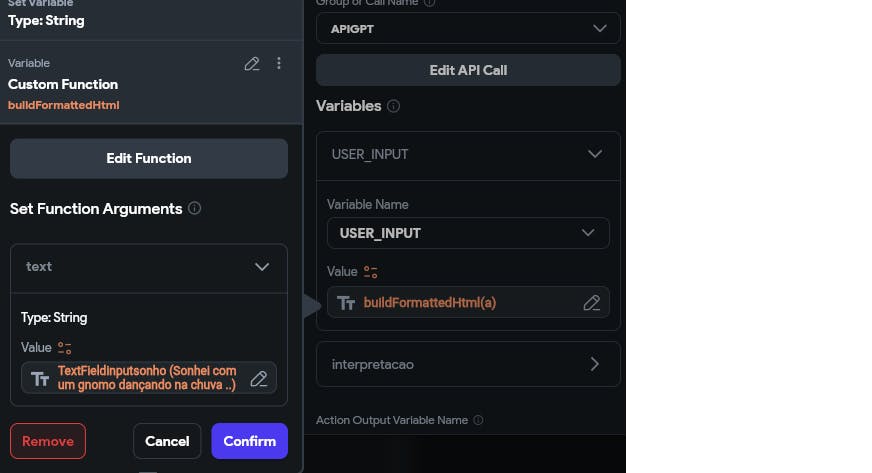Click info icon next to Variables heading
The image size is (872, 473).
pyautogui.click(x=394, y=106)
